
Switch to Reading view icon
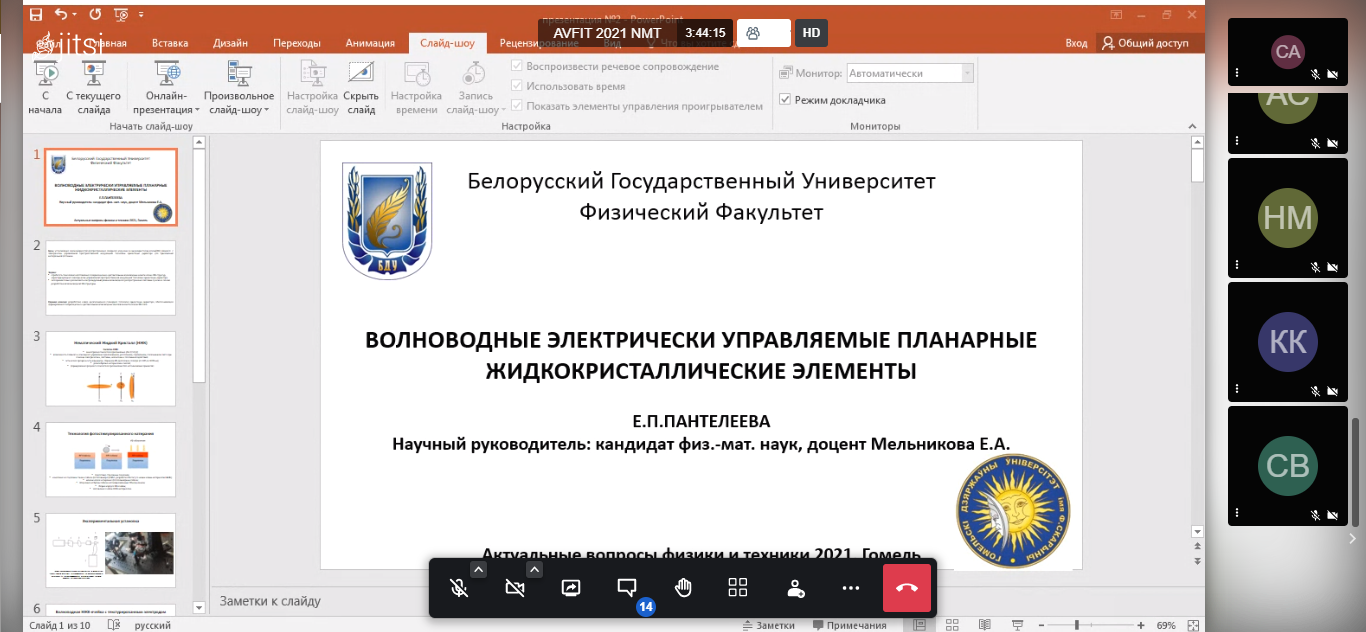point(986,625)
